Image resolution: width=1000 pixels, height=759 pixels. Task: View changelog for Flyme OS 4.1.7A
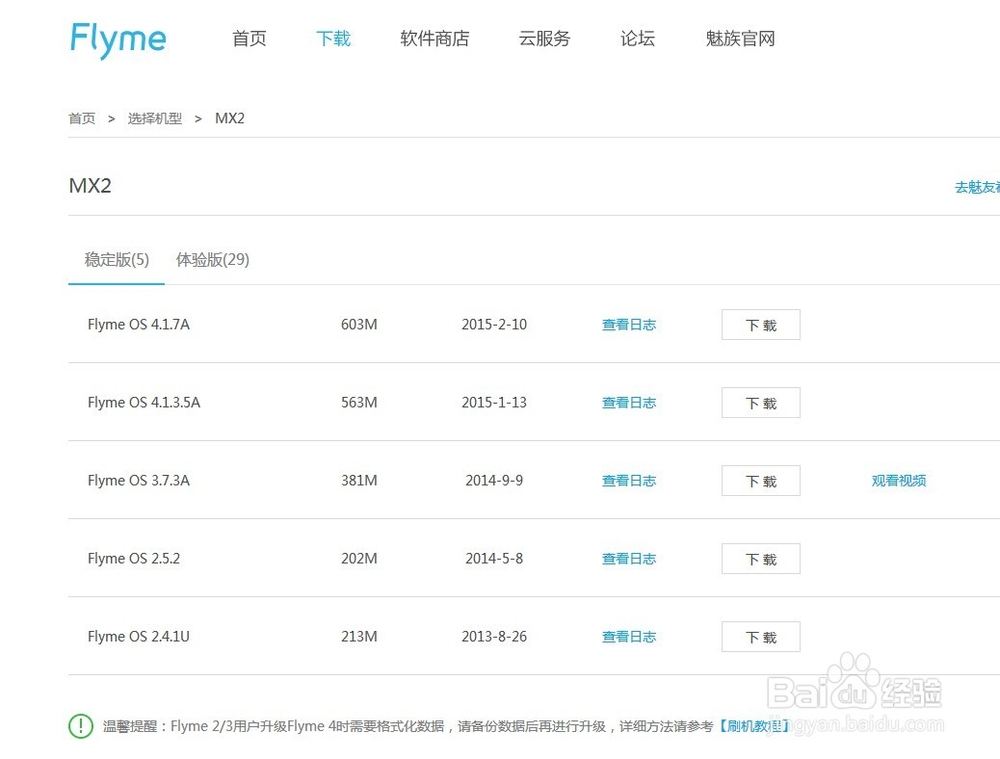coord(628,324)
